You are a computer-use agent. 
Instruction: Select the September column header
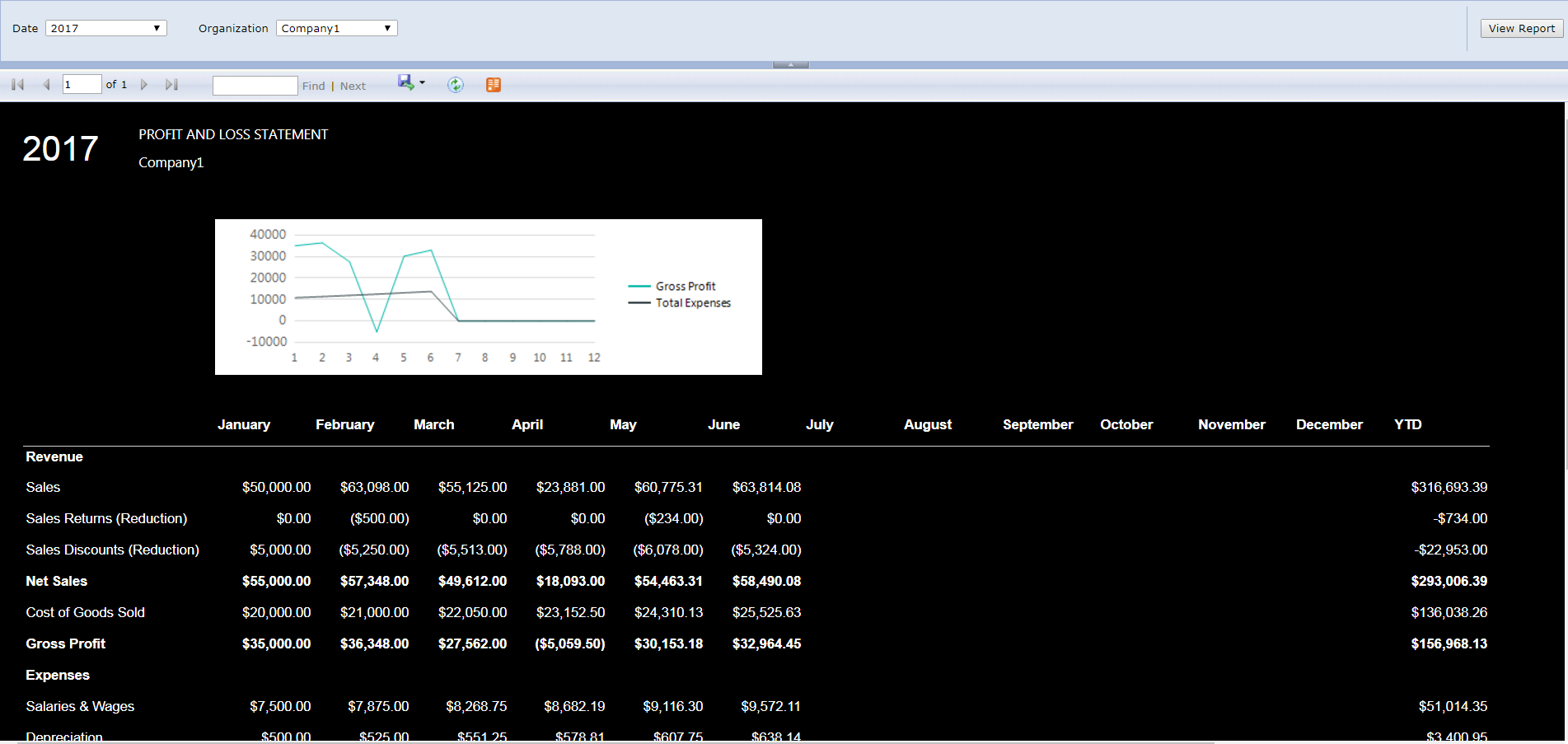click(x=1038, y=424)
